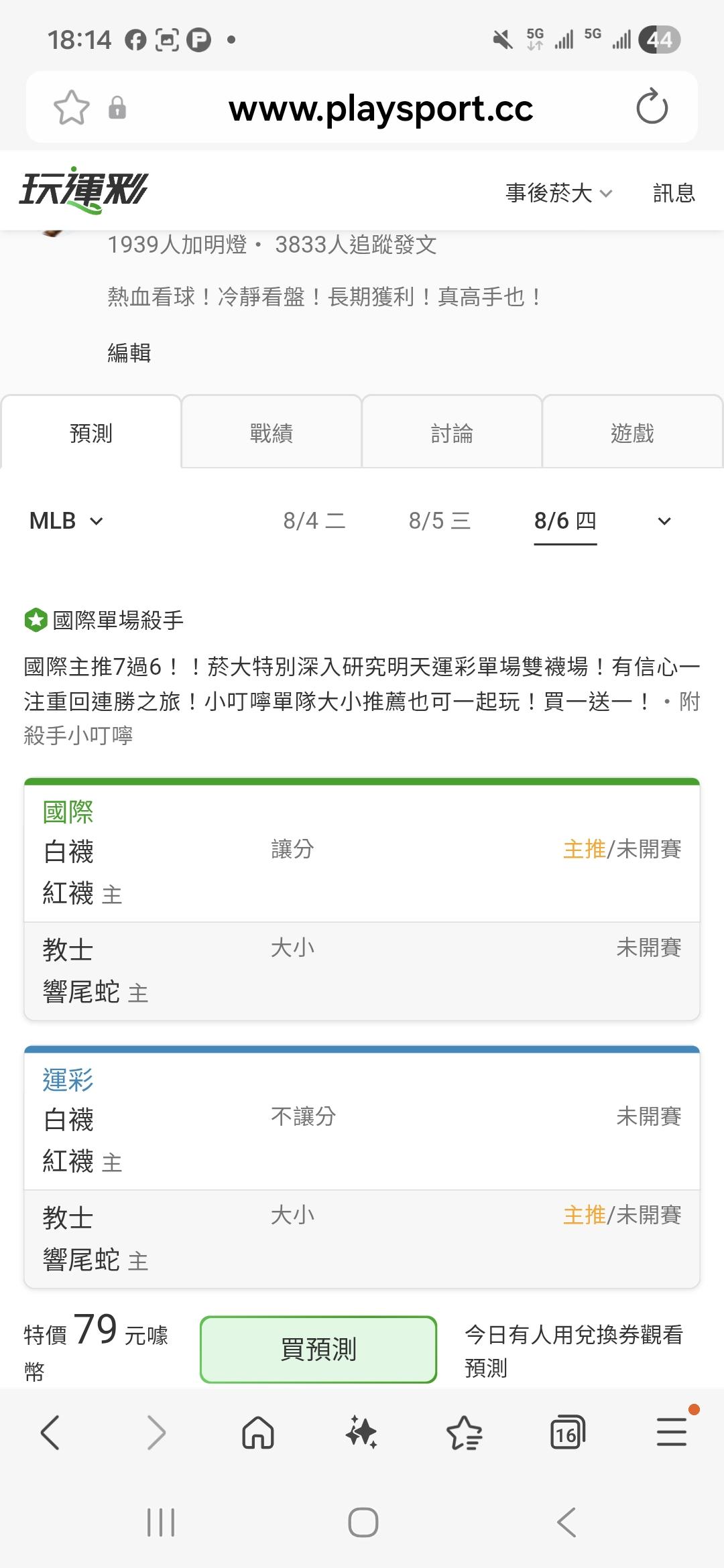
Task: Tap the bookmark star in address bar
Action: (72, 108)
